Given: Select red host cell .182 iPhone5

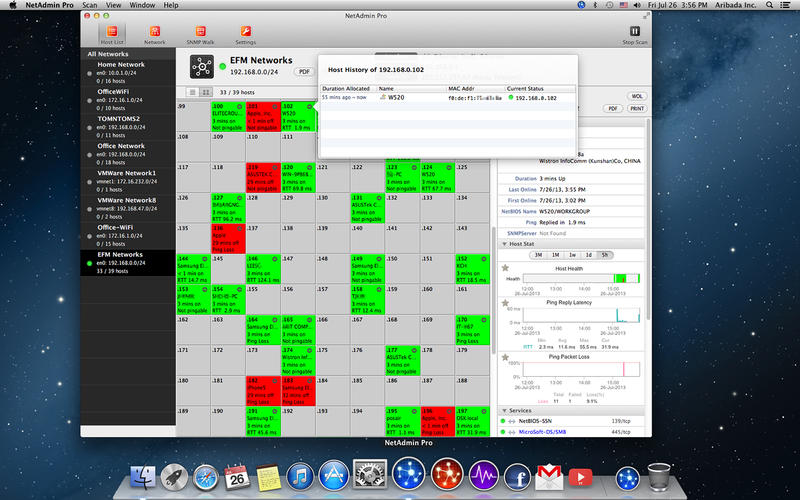Looking at the screenshot, I should click(x=263, y=391).
